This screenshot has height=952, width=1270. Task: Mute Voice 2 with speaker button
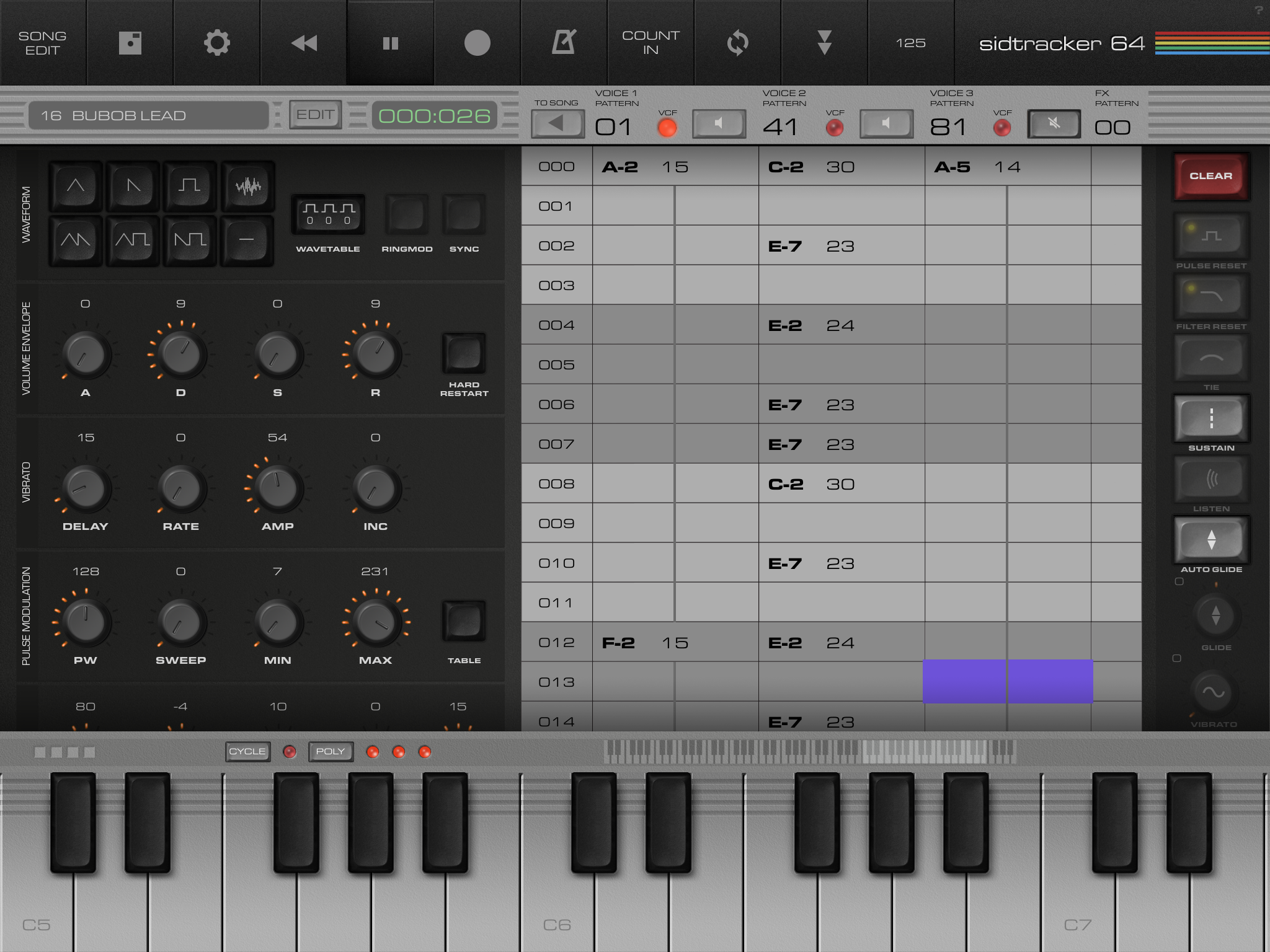click(886, 123)
